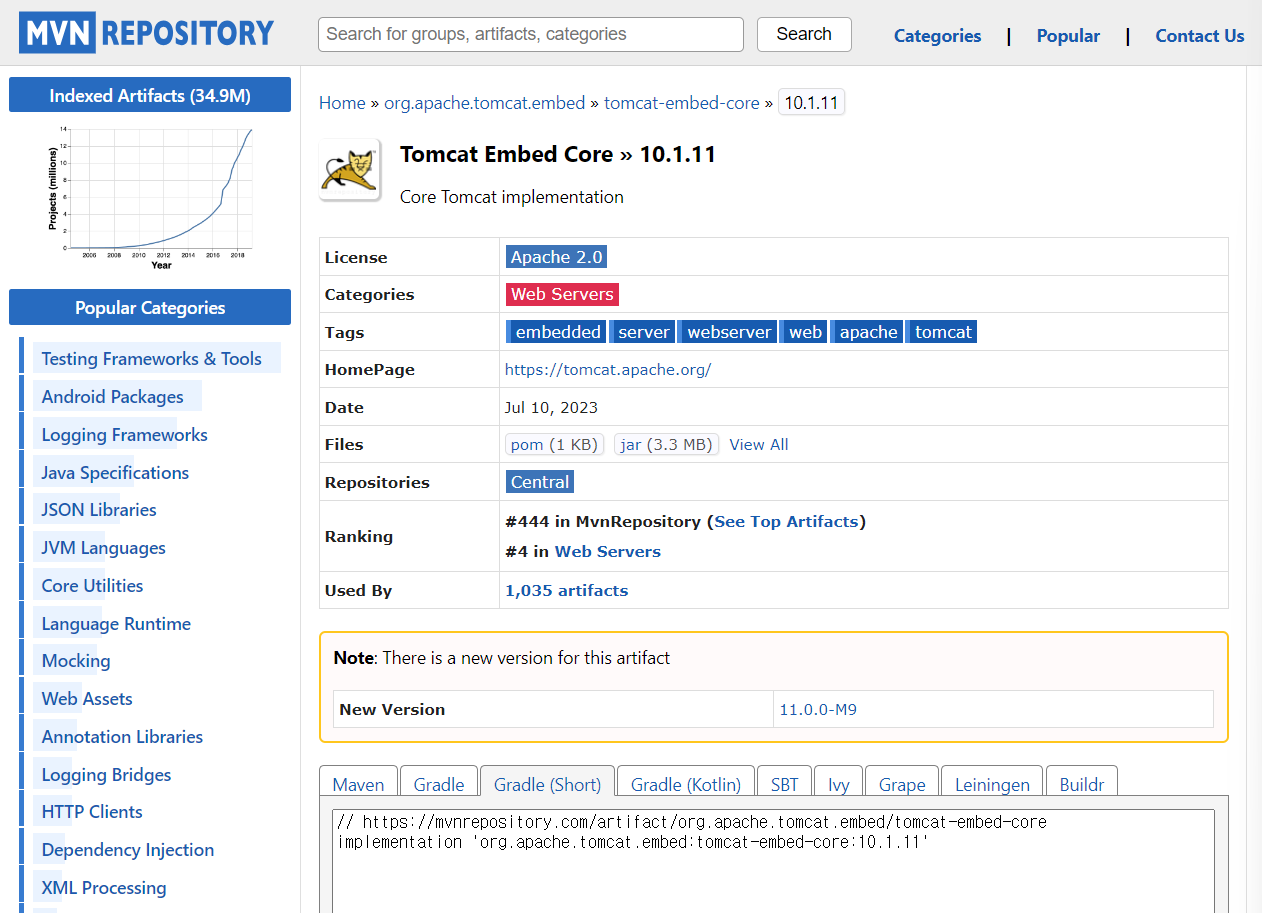Download the pom (1 KB) file
1262x913 pixels.
pos(554,444)
